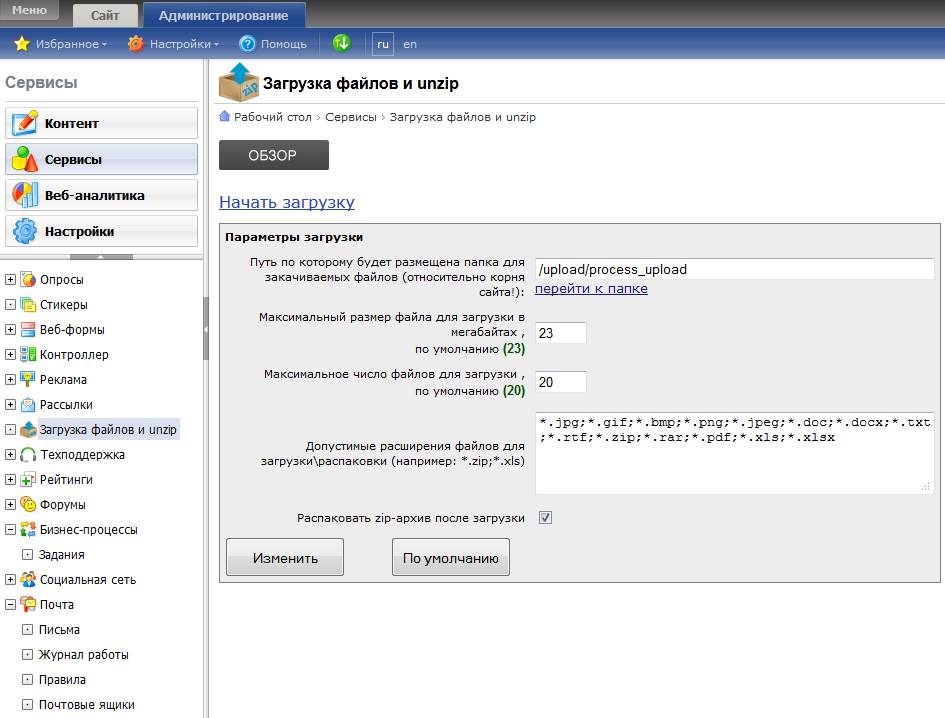
Task: Click the Изменить button
Action: pyautogui.click(x=285, y=558)
